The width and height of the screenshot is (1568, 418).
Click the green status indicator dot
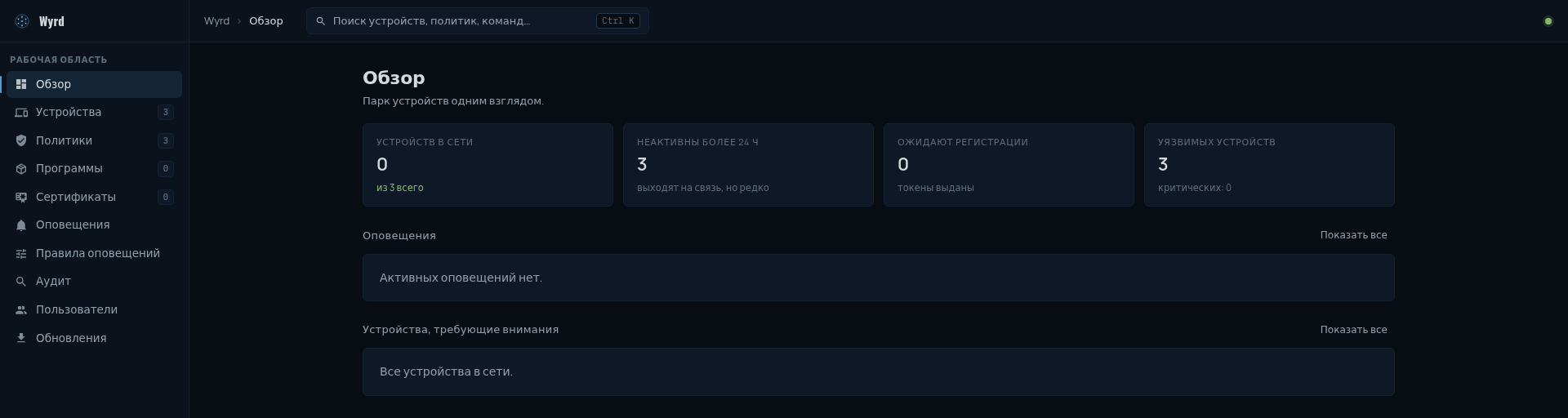pyautogui.click(x=1548, y=21)
